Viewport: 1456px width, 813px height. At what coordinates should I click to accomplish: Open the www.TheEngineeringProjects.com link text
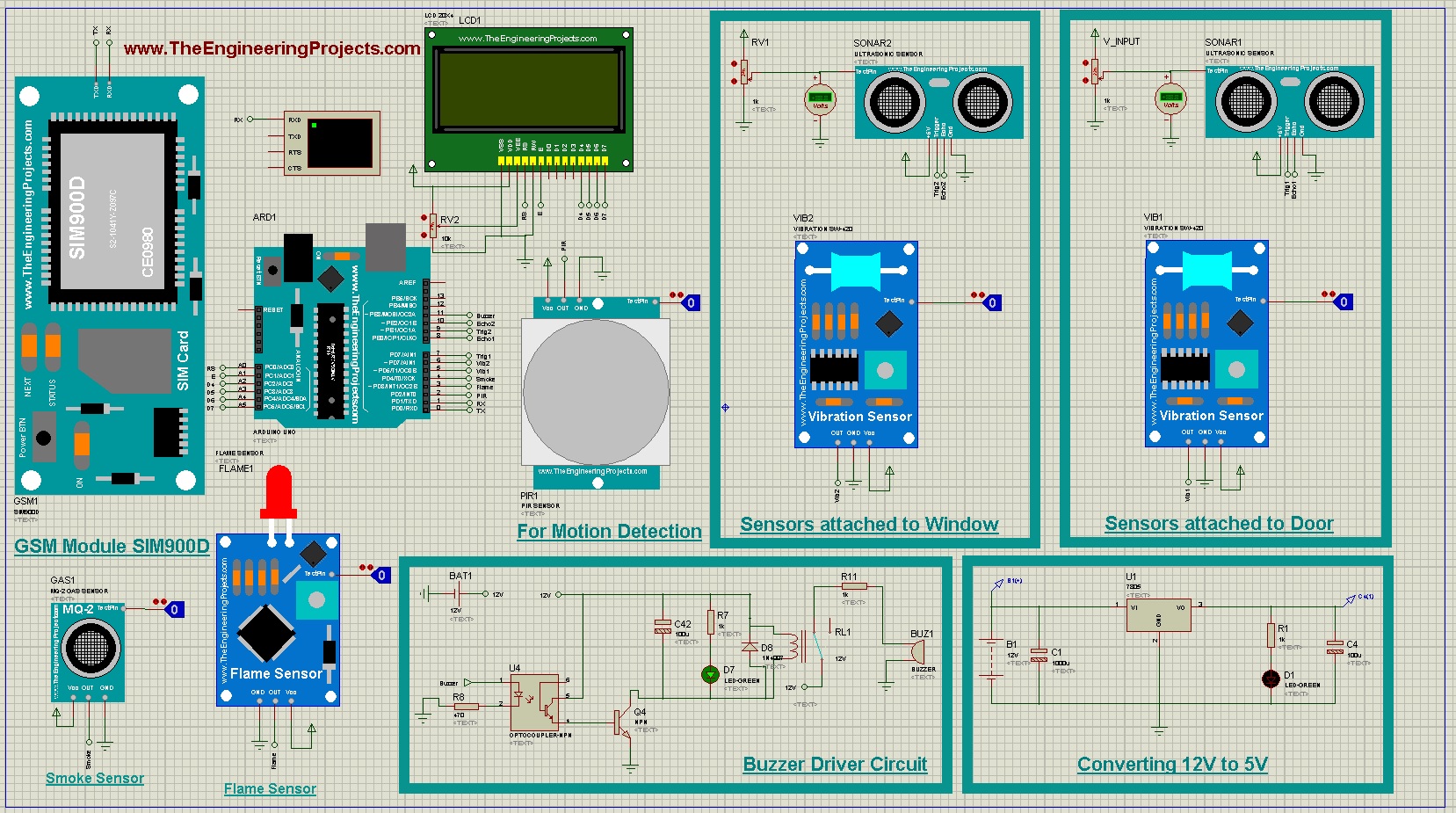pyautogui.click(x=273, y=48)
